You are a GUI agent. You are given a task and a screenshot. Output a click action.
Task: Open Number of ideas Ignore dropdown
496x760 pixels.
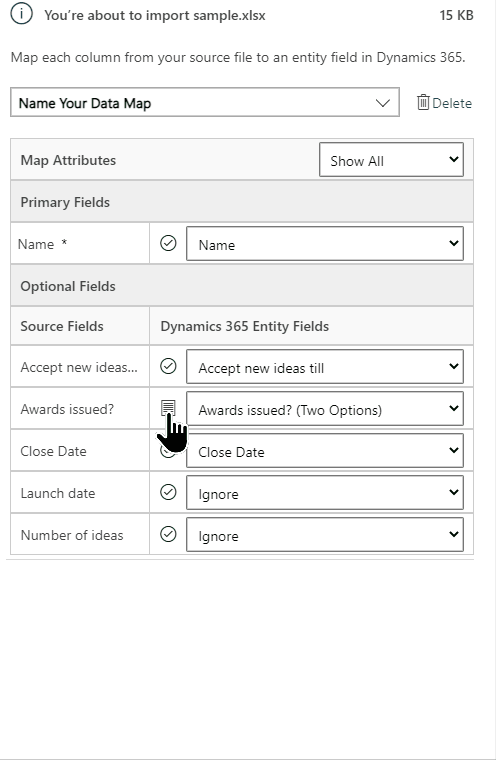point(325,535)
